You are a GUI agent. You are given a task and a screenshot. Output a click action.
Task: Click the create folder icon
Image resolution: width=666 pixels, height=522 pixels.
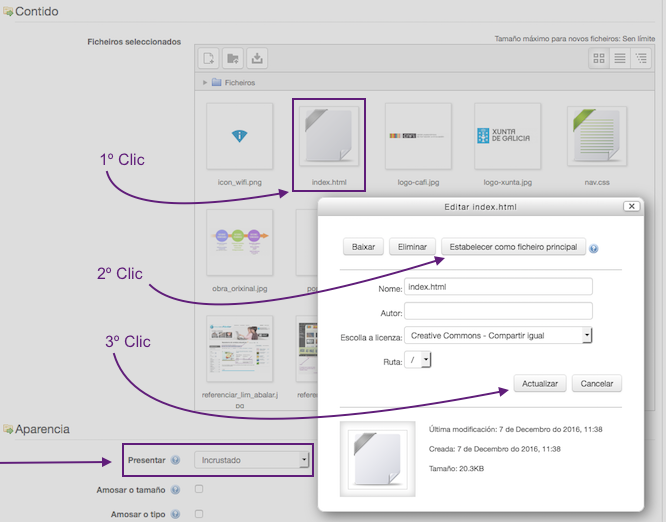tap(233, 58)
